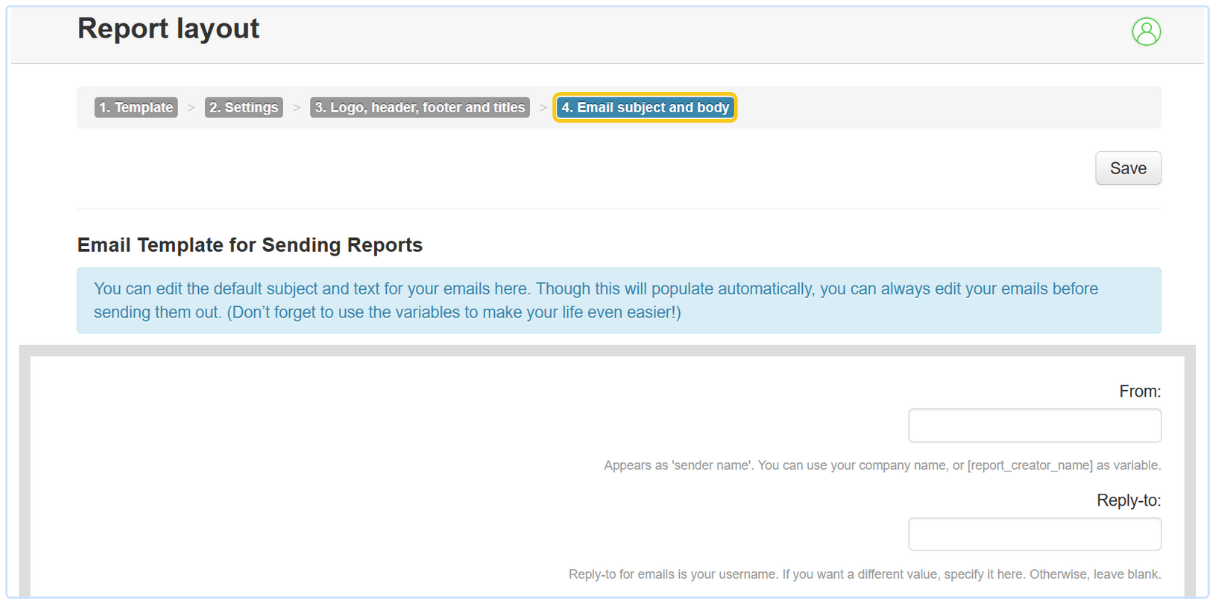The image size is (1212, 603).
Task: Click the Email Template for Sending Reports heading
Action: click(250, 245)
